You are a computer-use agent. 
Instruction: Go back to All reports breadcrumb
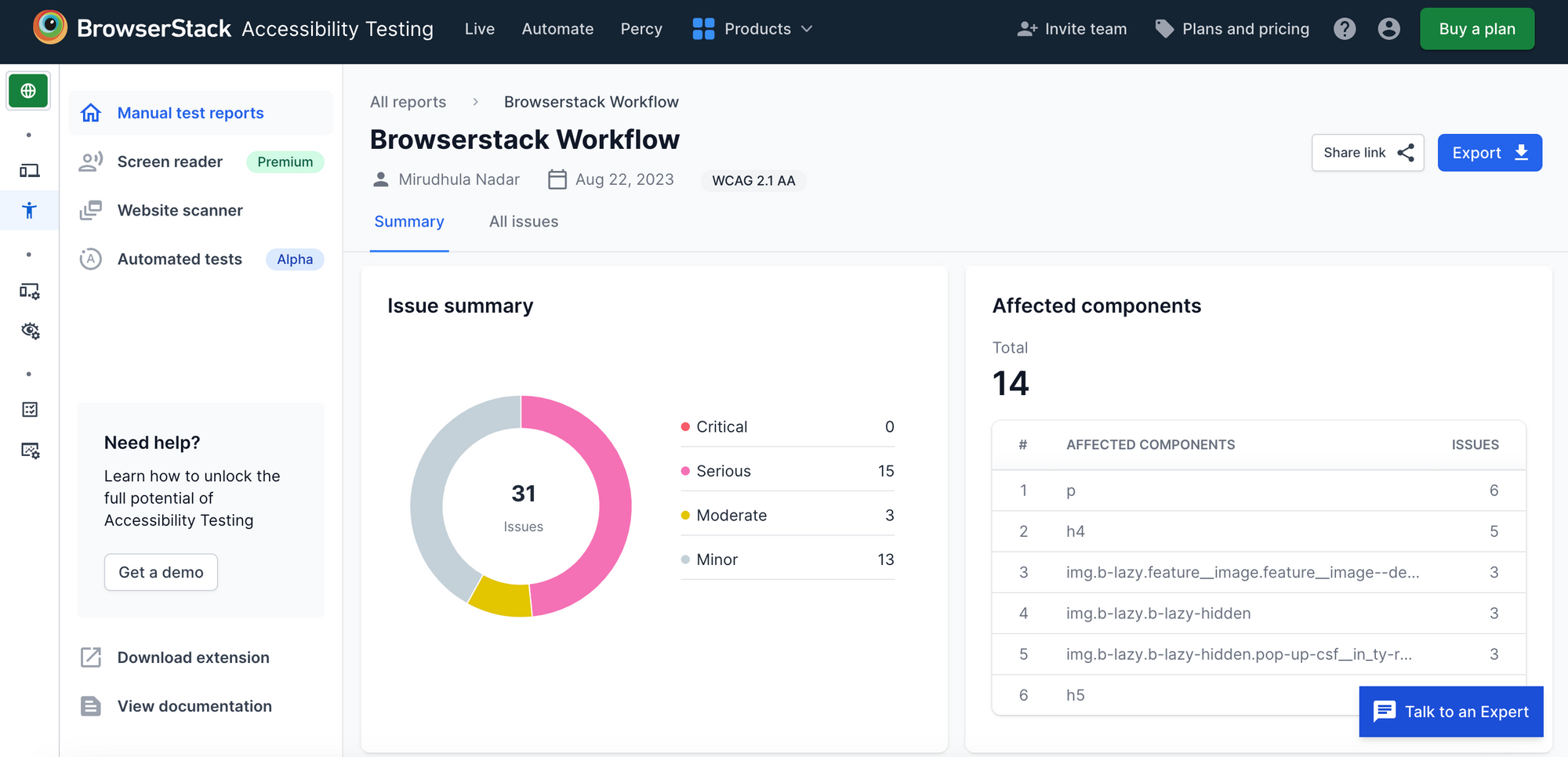(x=408, y=102)
